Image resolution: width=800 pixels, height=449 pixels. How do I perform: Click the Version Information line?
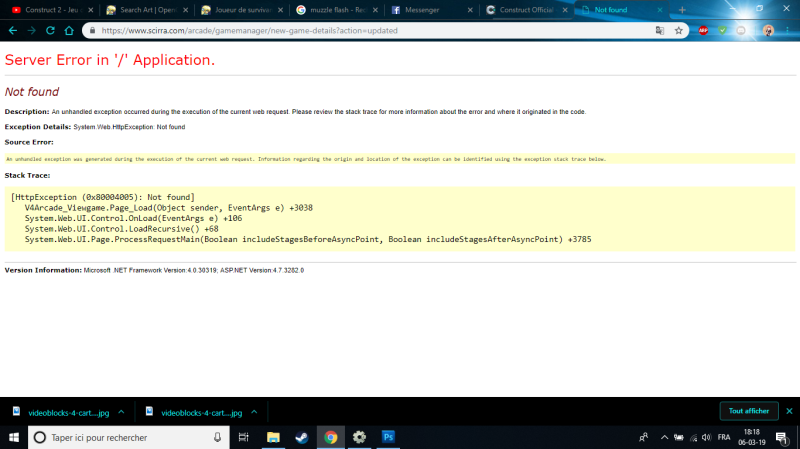pos(154,270)
